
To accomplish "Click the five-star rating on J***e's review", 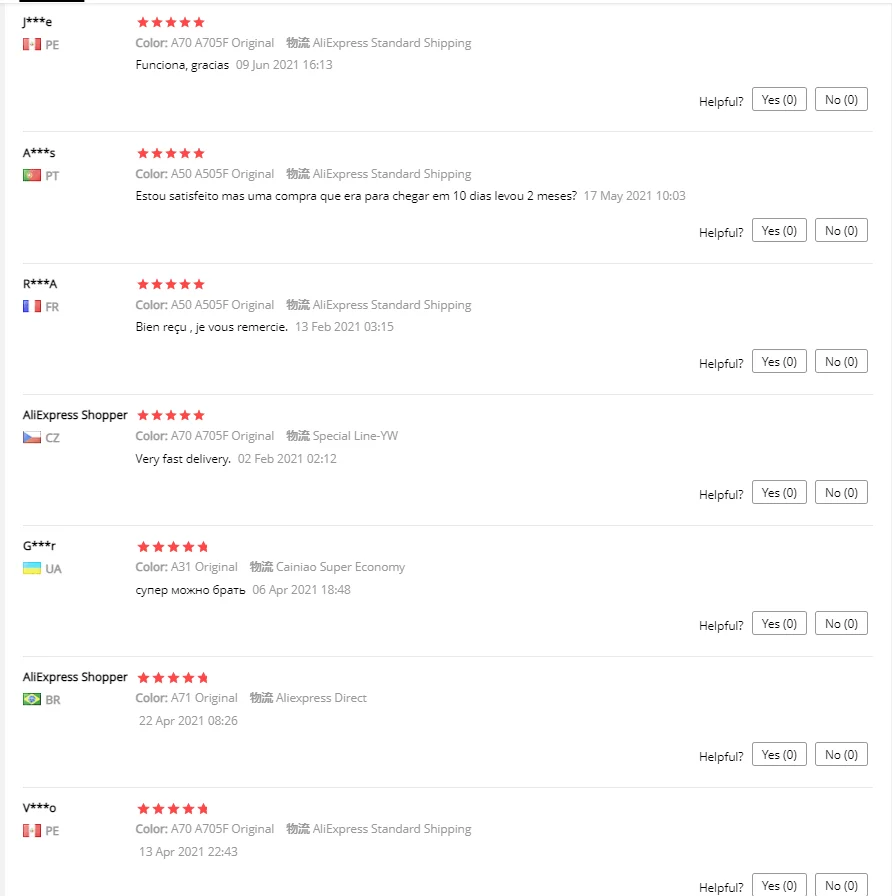I will coord(171,22).
